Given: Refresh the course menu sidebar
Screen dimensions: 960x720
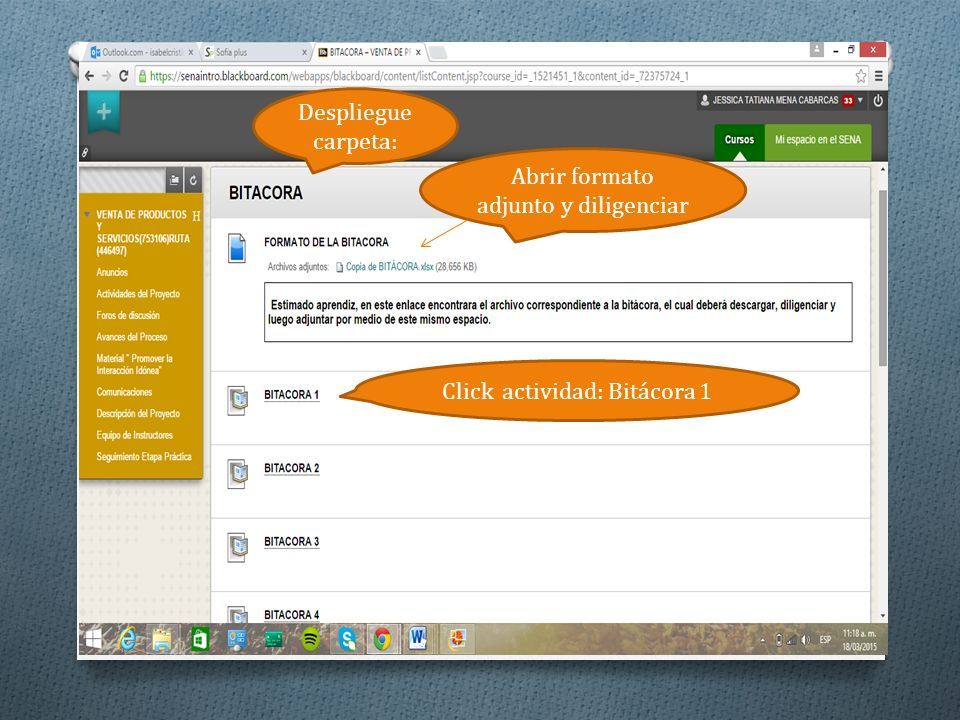Looking at the screenshot, I should [x=193, y=180].
